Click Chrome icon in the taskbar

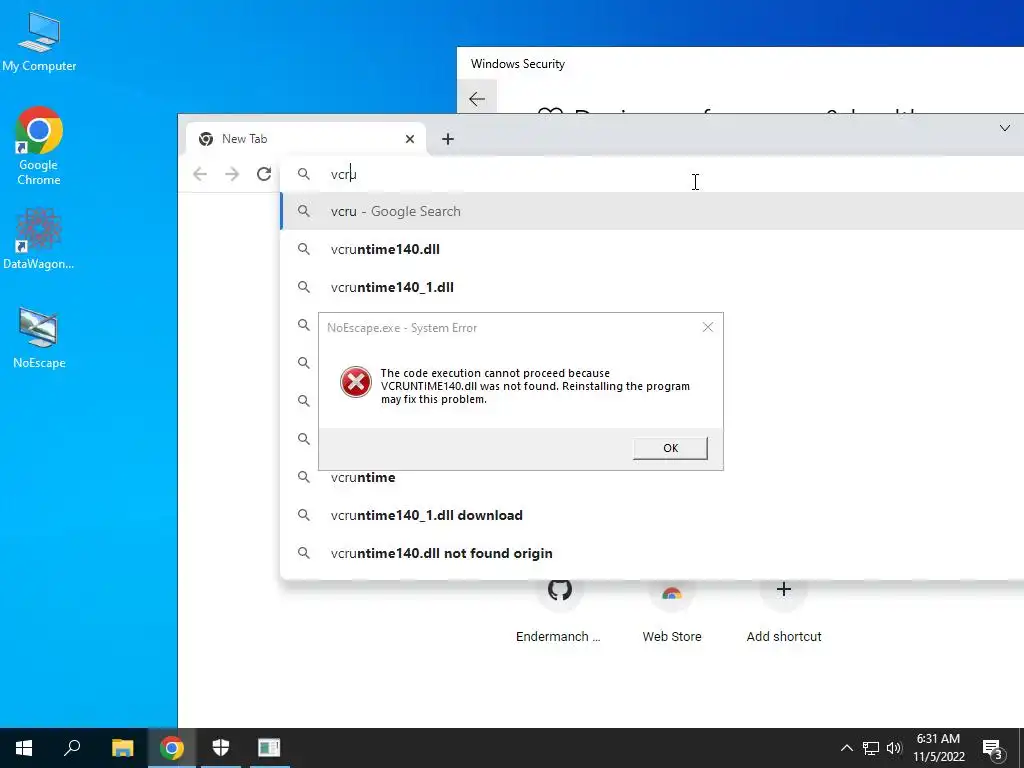pyautogui.click(x=172, y=748)
